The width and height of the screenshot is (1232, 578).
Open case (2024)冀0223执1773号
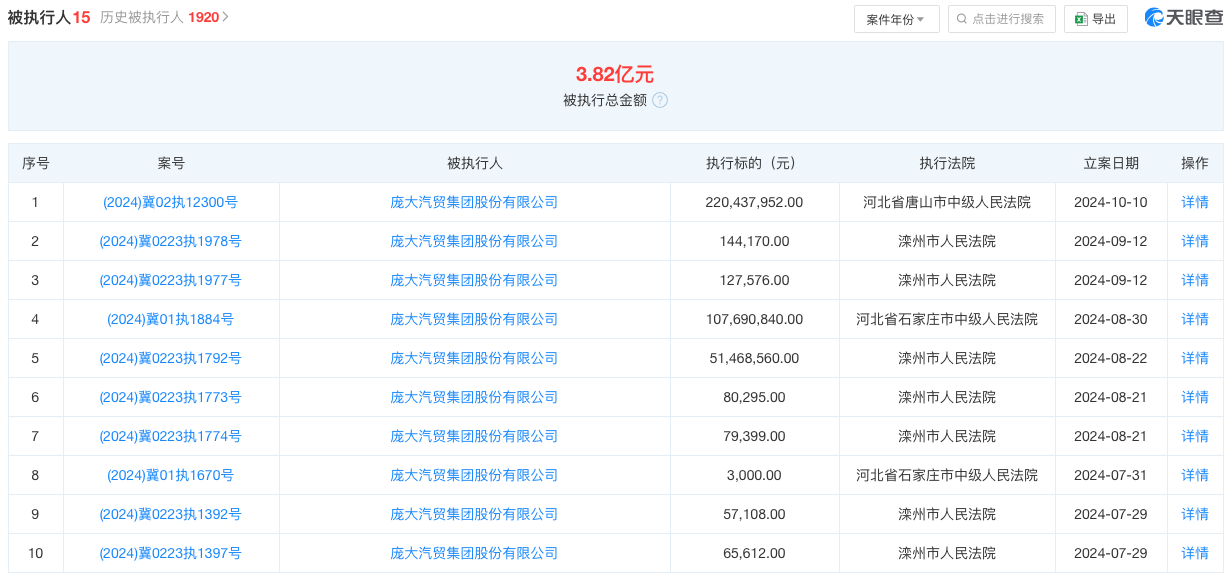click(x=170, y=397)
